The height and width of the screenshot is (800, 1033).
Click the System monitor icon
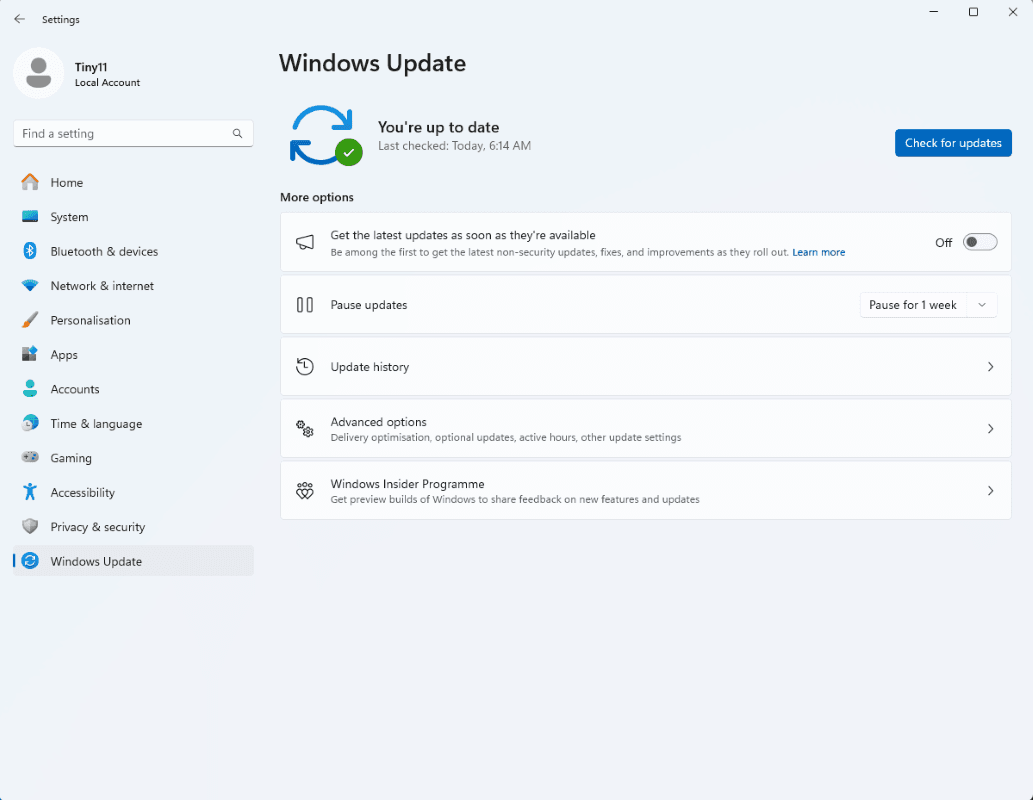click(x=30, y=216)
